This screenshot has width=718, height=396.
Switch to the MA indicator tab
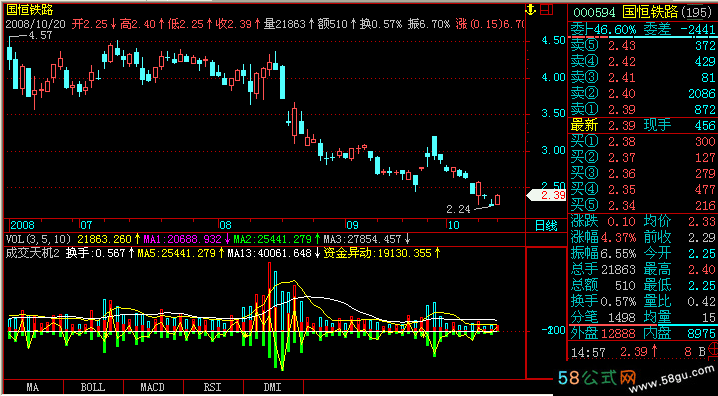pos(33,387)
